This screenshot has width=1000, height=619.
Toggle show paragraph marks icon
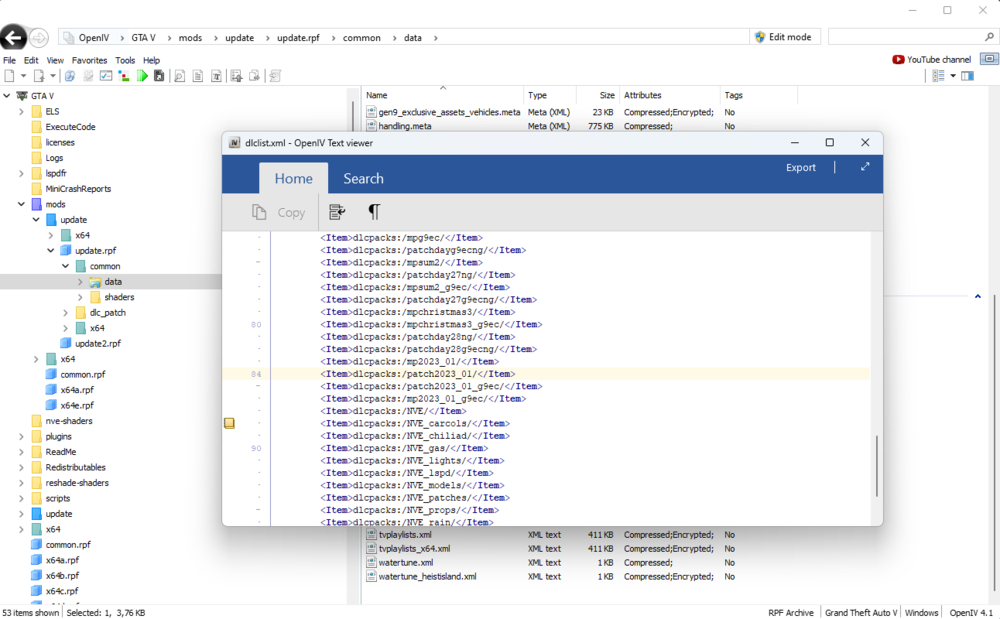coord(374,212)
